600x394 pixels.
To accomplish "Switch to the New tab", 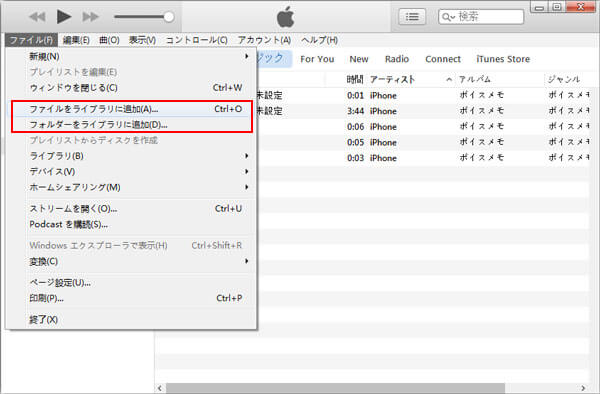I will point(359,59).
